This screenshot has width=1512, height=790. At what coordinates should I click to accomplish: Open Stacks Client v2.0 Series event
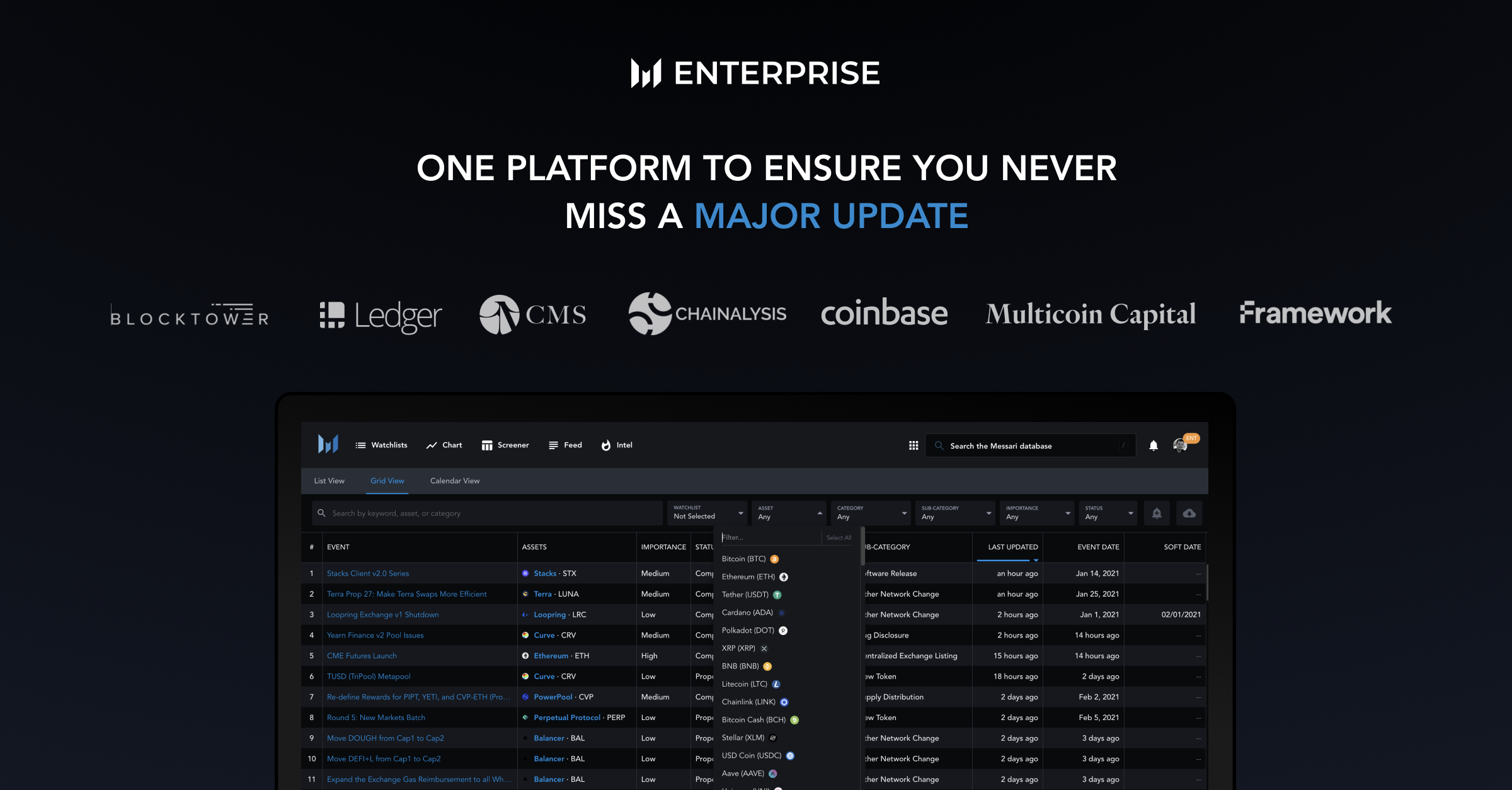pyautogui.click(x=368, y=573)
